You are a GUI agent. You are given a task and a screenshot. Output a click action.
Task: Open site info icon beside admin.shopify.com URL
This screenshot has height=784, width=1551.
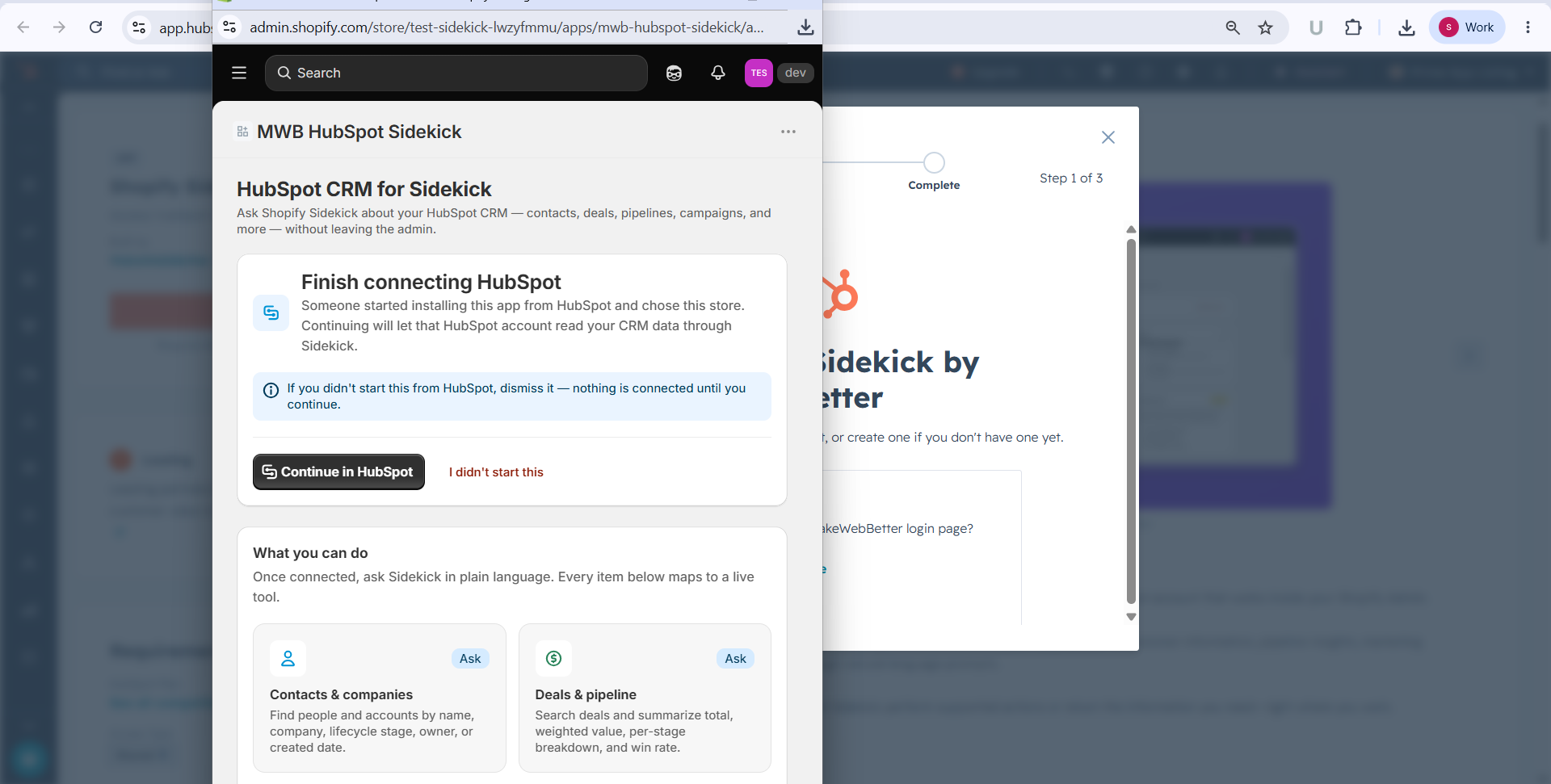point(230,27)
